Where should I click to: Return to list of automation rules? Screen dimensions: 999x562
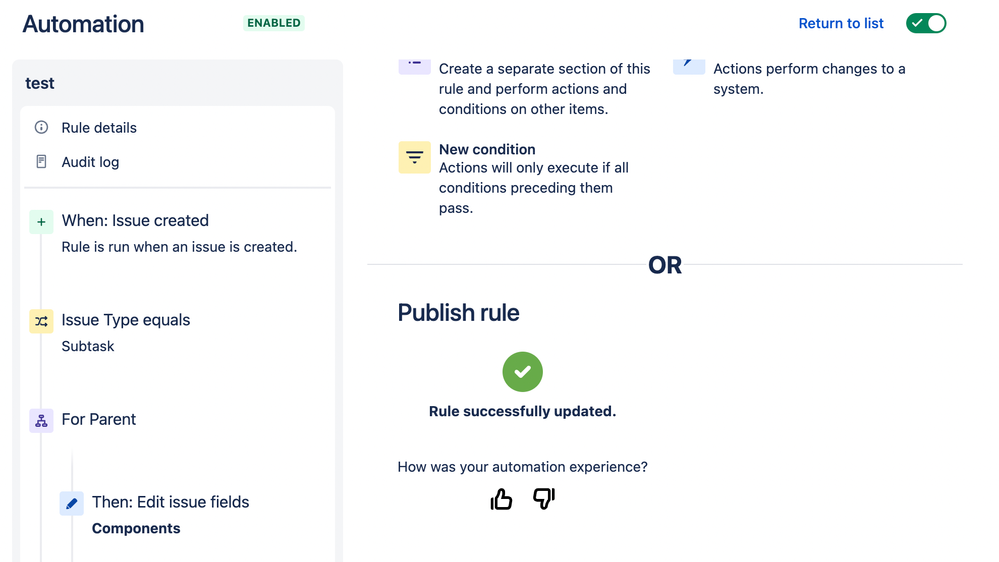(840, 24)
